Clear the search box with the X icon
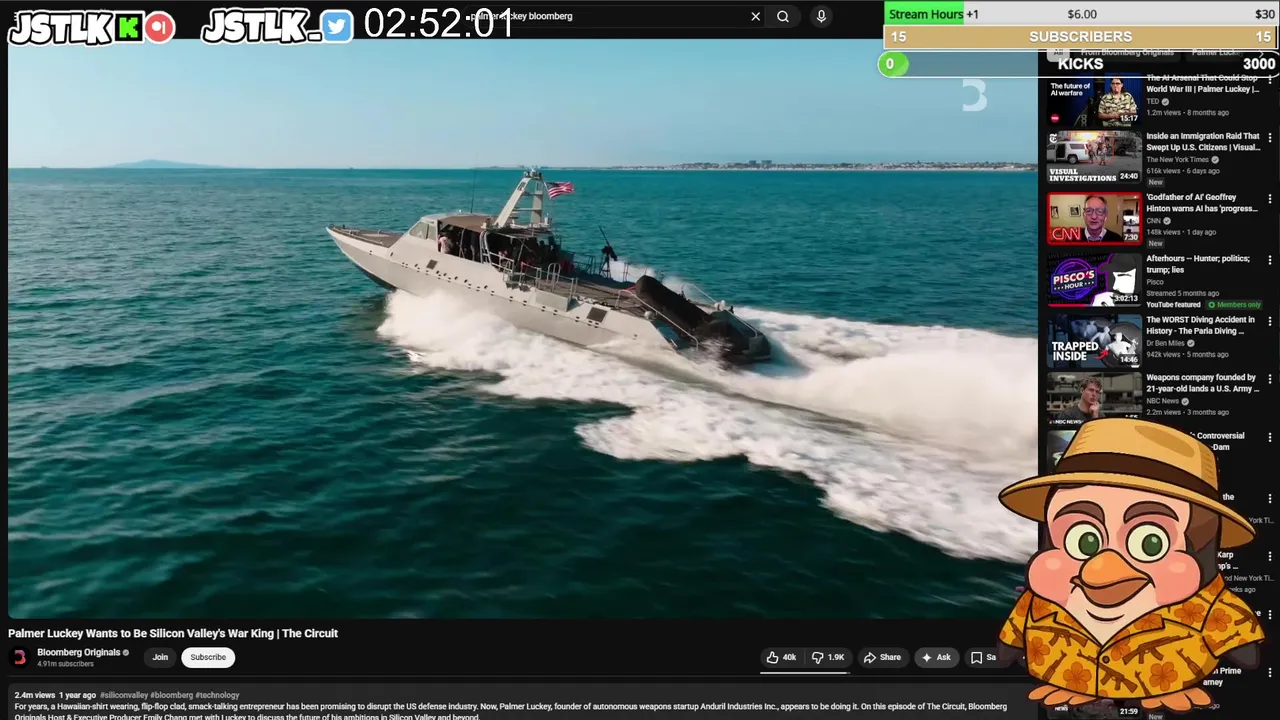Image resolution: width=1280 pixels, height=720 pixels. pos(755,16)
